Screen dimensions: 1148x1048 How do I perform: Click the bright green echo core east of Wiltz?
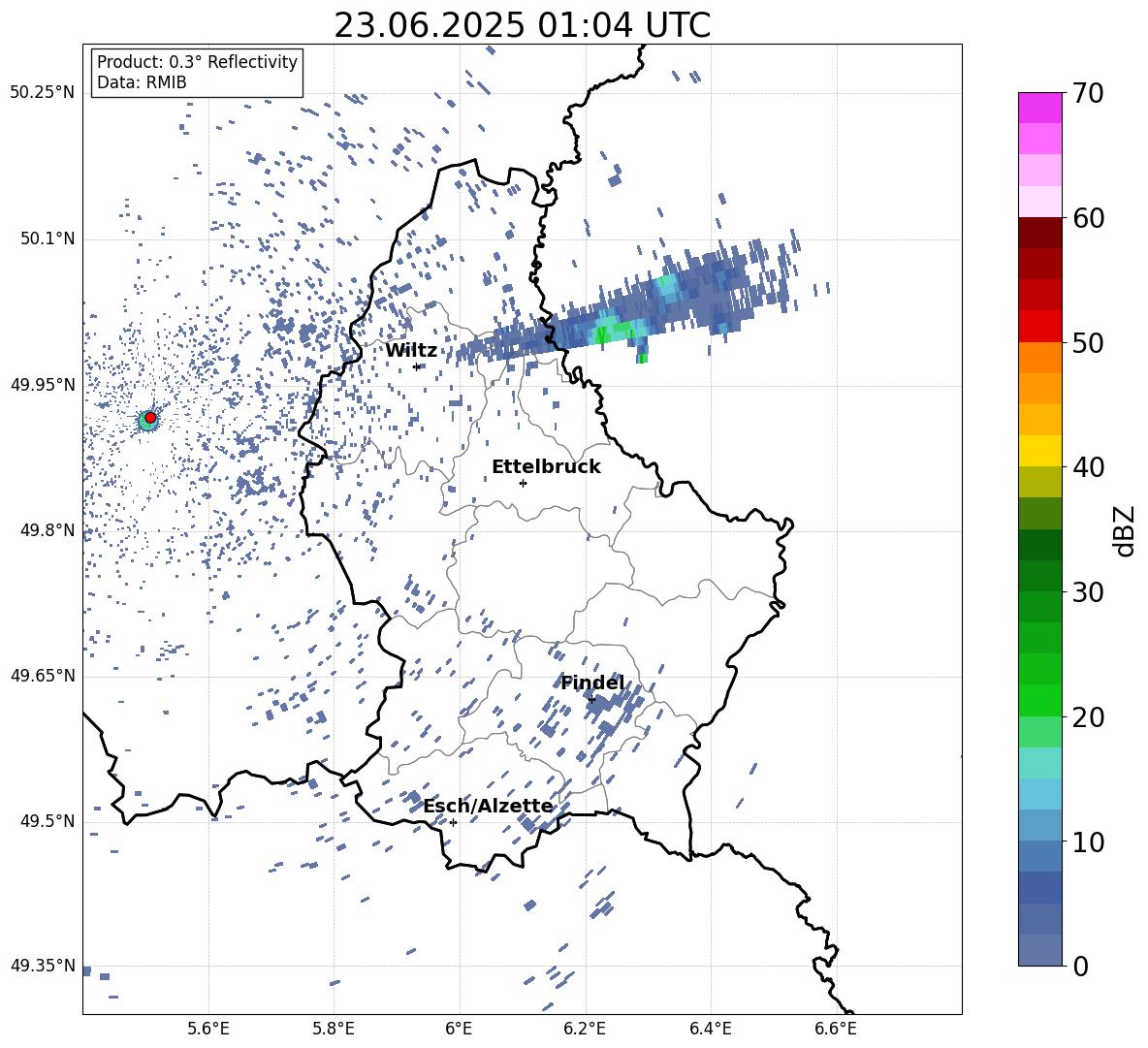point(602,335)
